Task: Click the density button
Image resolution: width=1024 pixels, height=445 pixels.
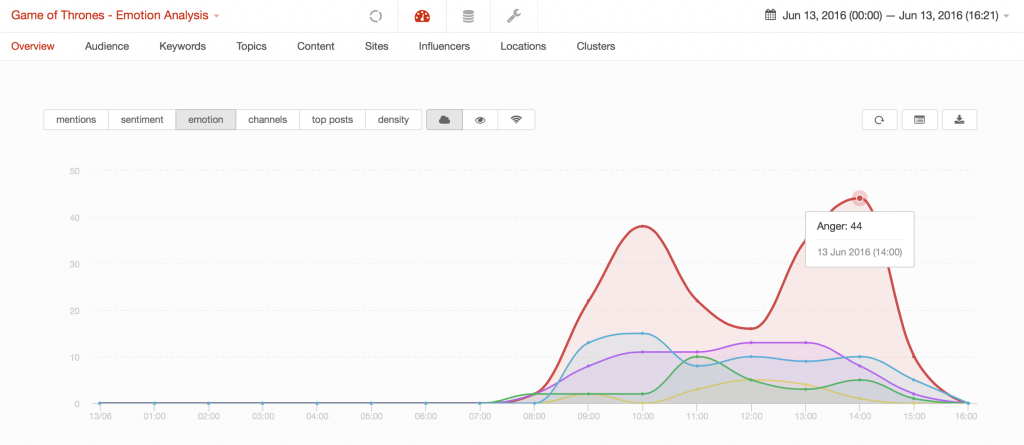Action: 393,119
